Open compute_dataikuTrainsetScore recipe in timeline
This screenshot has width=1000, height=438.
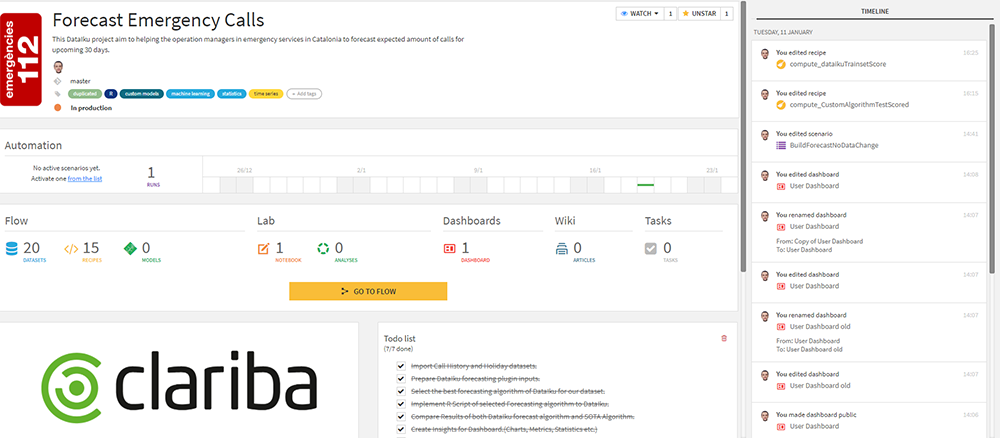pyautogui.click(x=837, y=64)
